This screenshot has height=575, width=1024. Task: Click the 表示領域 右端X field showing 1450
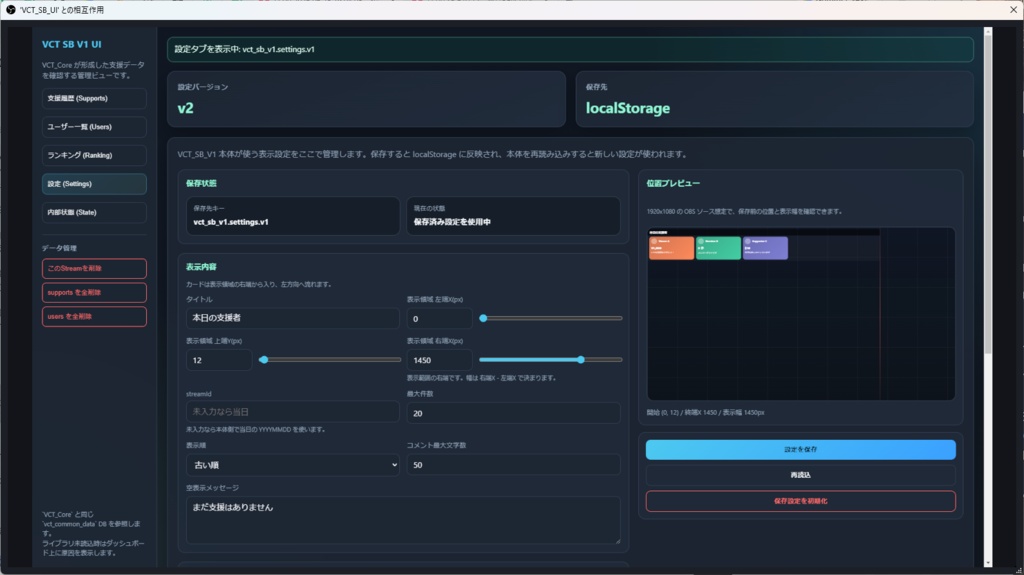[x=440, y=360]
